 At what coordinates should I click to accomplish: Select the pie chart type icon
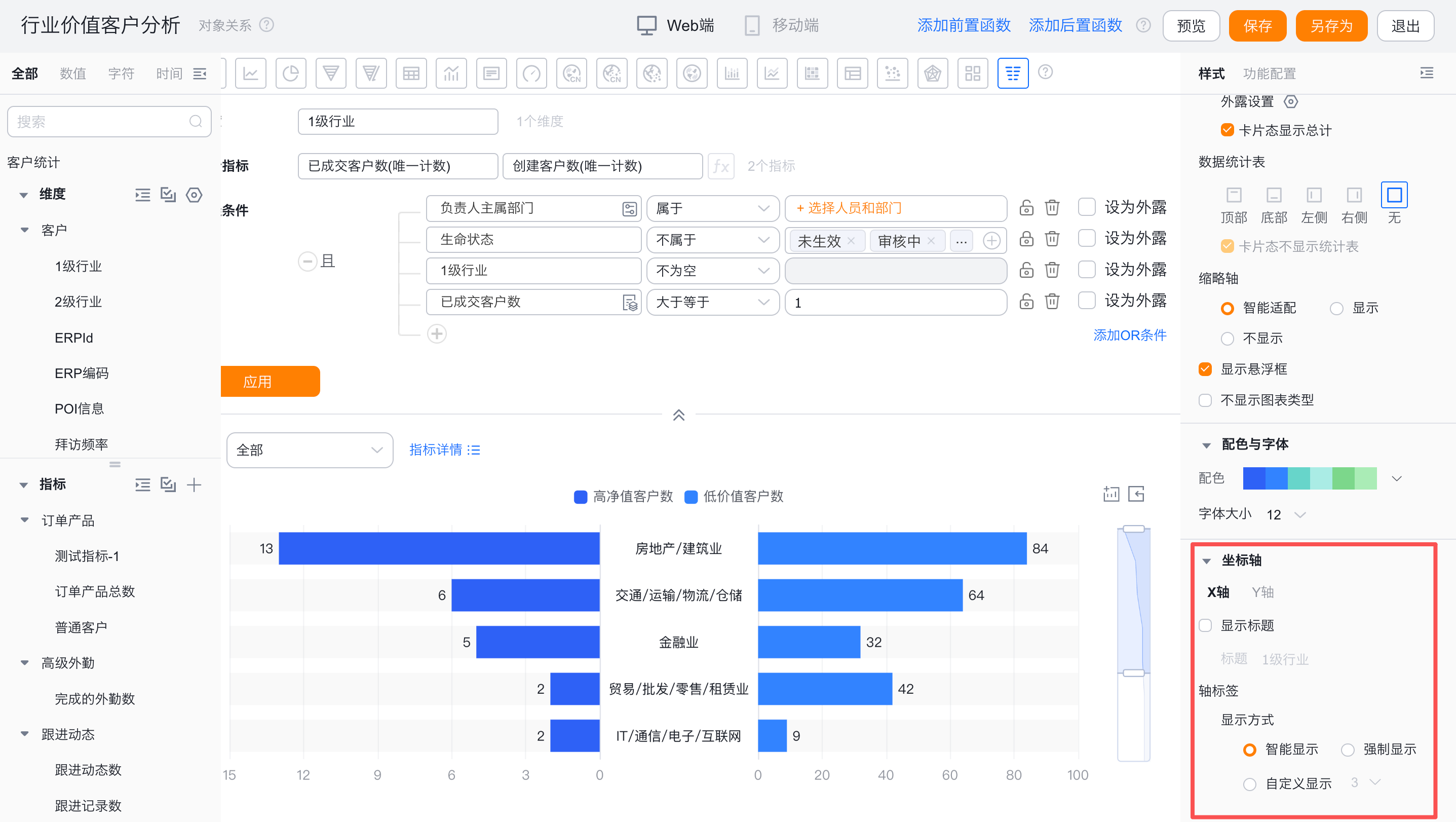pyautogui.click(x=290, y=73)
